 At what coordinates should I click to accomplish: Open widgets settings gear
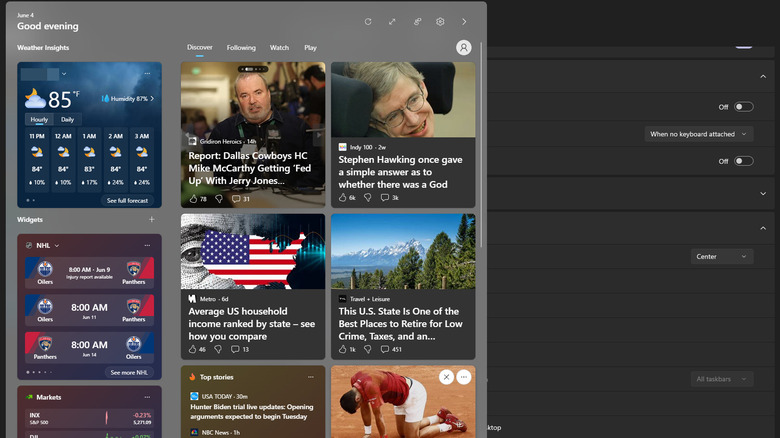coord(440,21)
